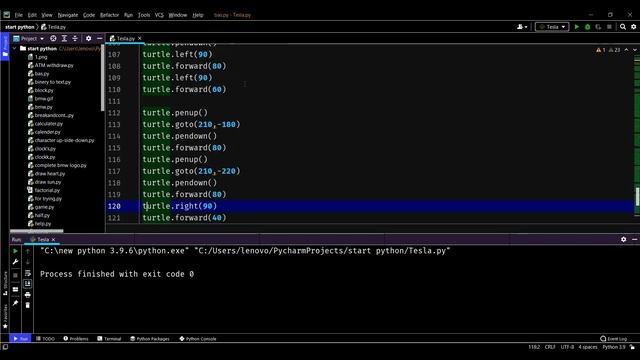The height and width of the screenshot is (360, 640).
Task: Open the Problems tool window
Action: (76, 339)
